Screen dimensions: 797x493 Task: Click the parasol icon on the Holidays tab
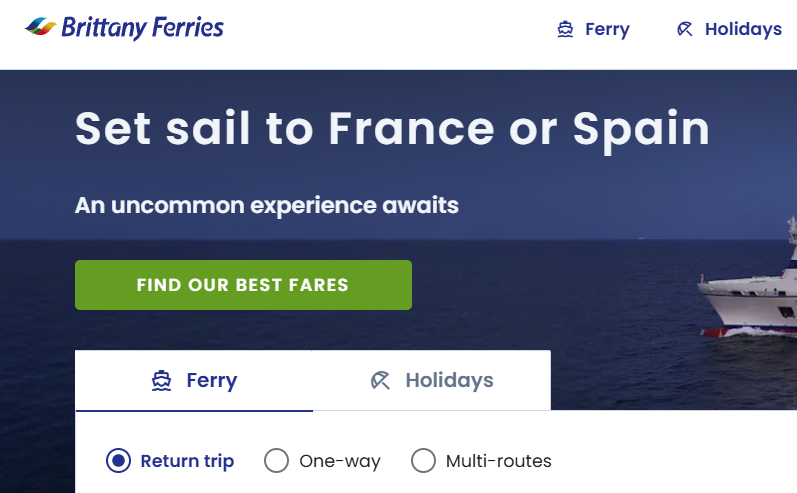(x=380, y=381)
